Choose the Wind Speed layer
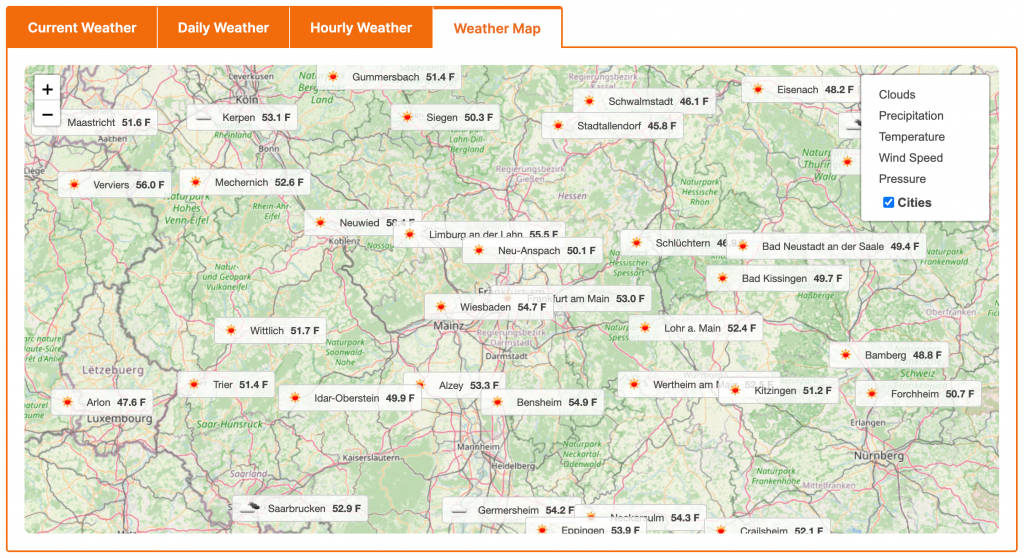Image resolution: width=1024 pixels, height=558 pixels. click(x=910, y=158)
